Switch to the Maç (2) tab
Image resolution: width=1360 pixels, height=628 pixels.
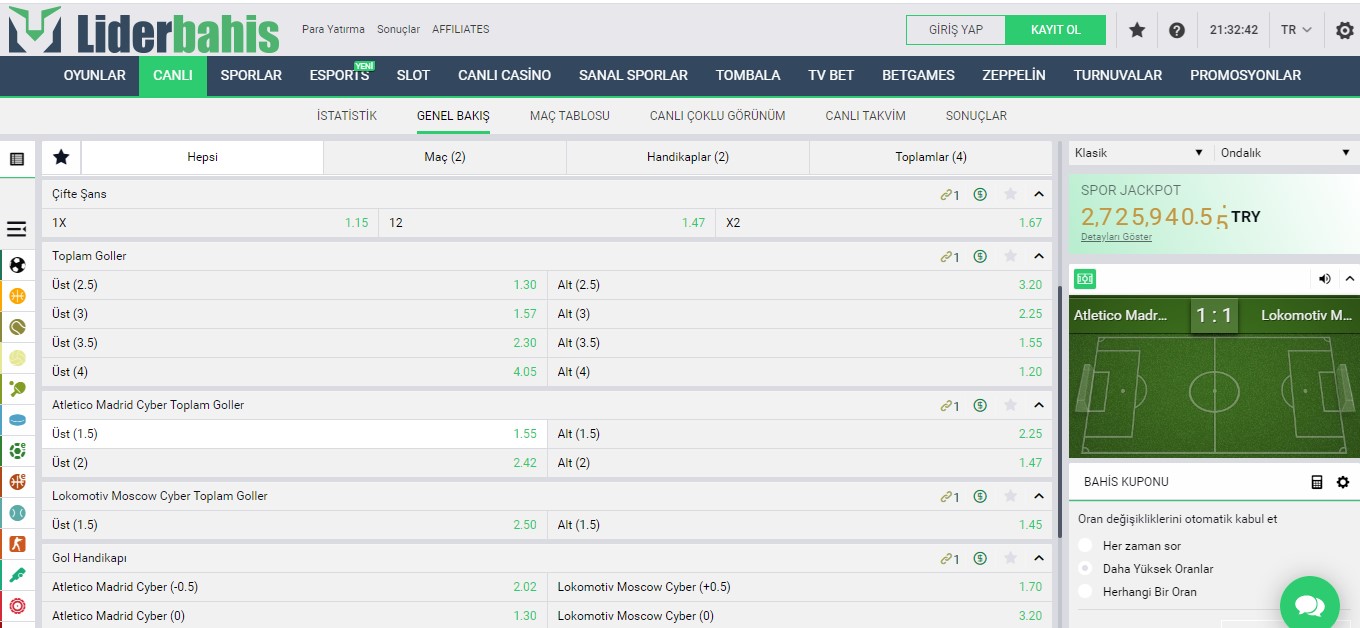tap(445, 157)
